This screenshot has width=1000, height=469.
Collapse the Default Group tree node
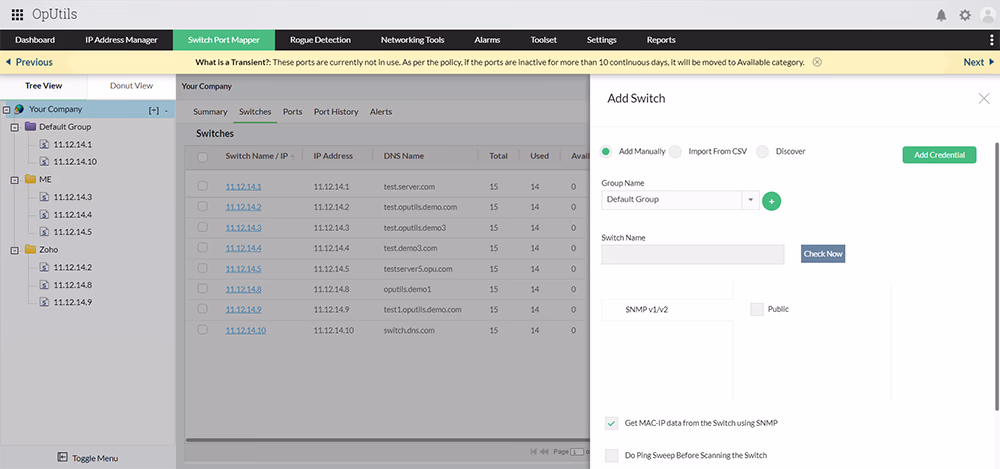pos(15,127)
